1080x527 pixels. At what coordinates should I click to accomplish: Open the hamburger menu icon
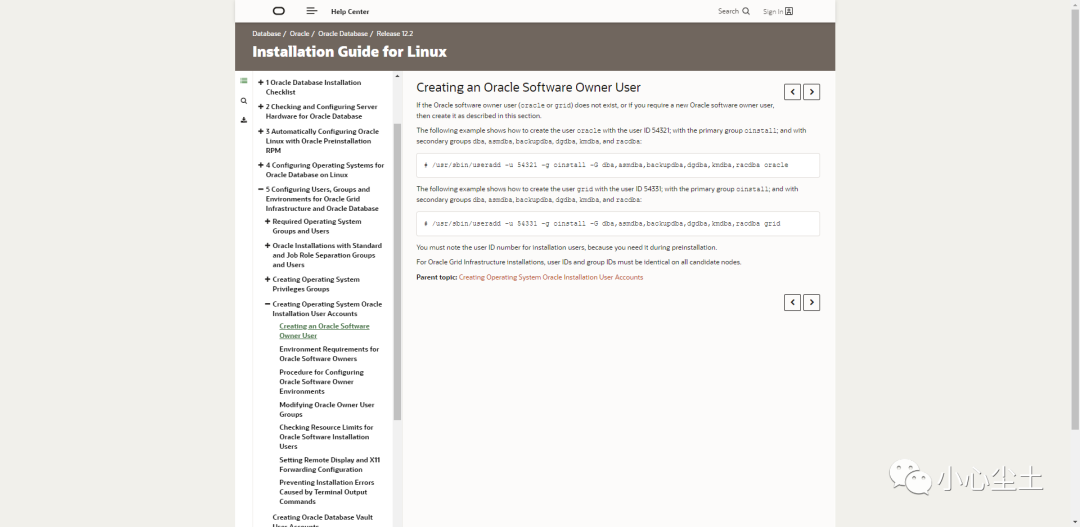tap(311, 11)
